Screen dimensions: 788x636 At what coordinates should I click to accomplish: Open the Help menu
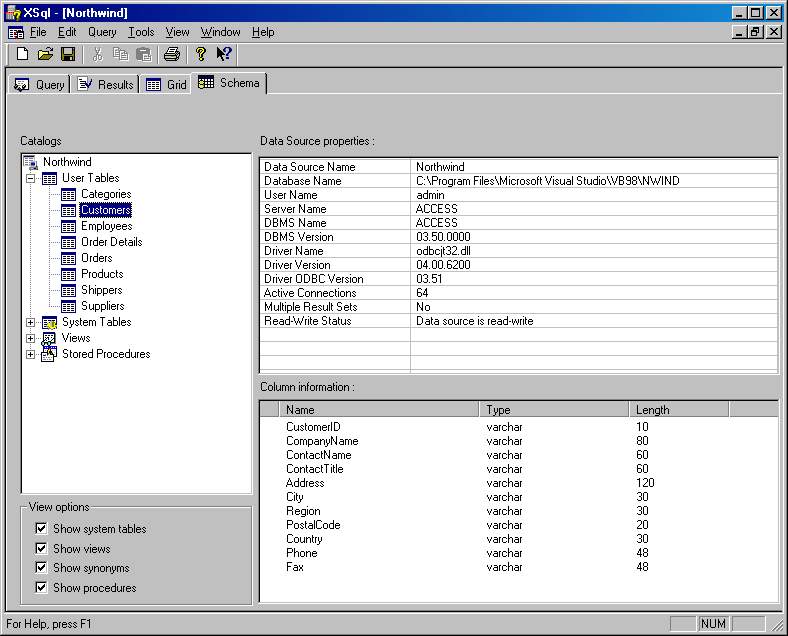coord(263,32)
